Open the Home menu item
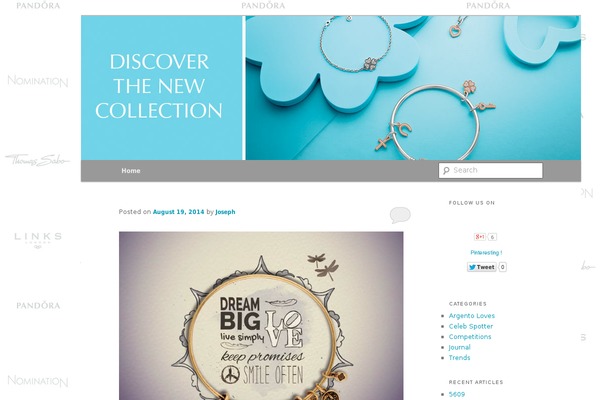 (131, 171)
